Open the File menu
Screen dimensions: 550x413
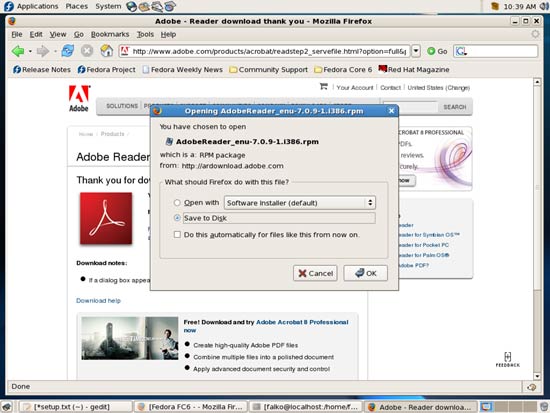tap(16, 34)
